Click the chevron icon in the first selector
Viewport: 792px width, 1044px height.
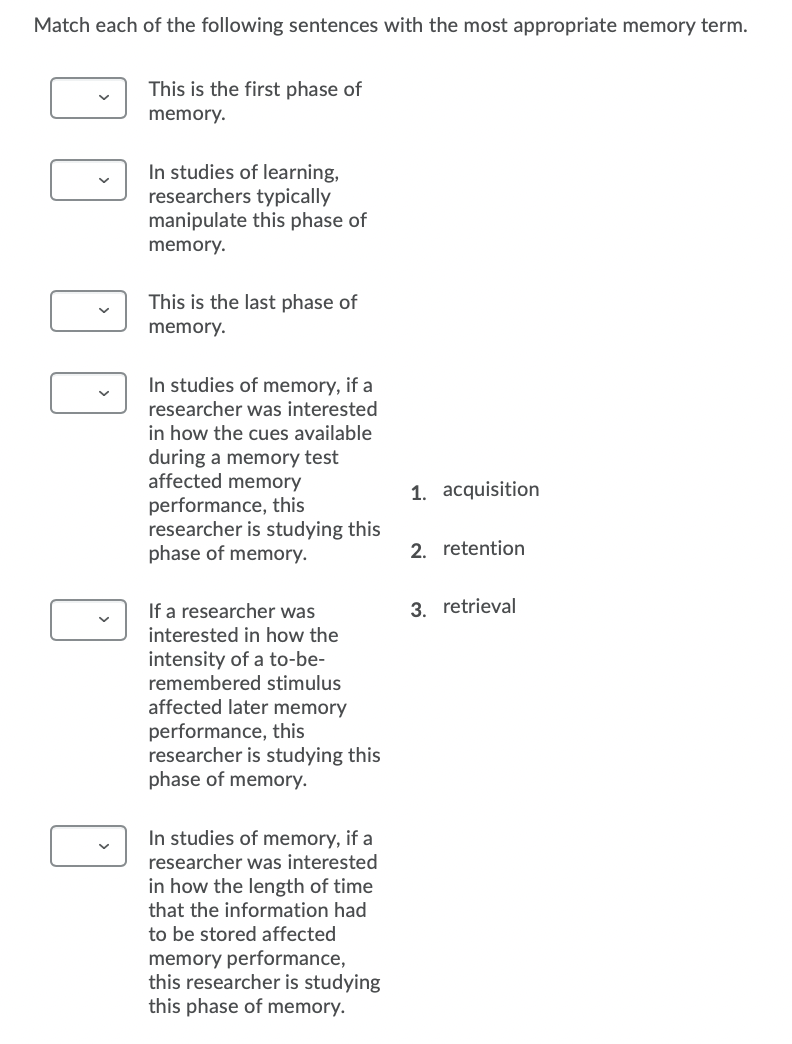tap(103, 98)
